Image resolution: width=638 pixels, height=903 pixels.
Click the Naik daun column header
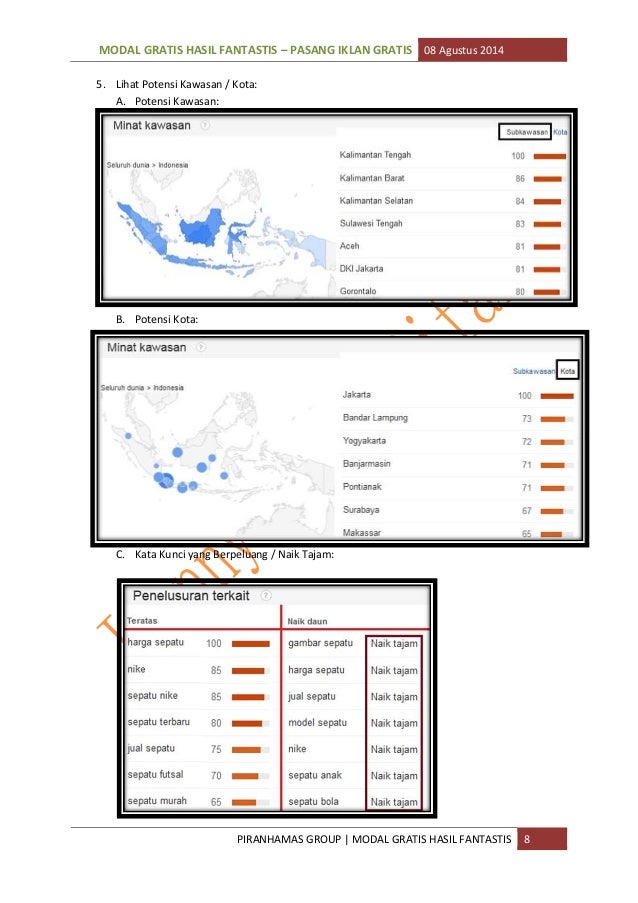[x=307, y=621]
